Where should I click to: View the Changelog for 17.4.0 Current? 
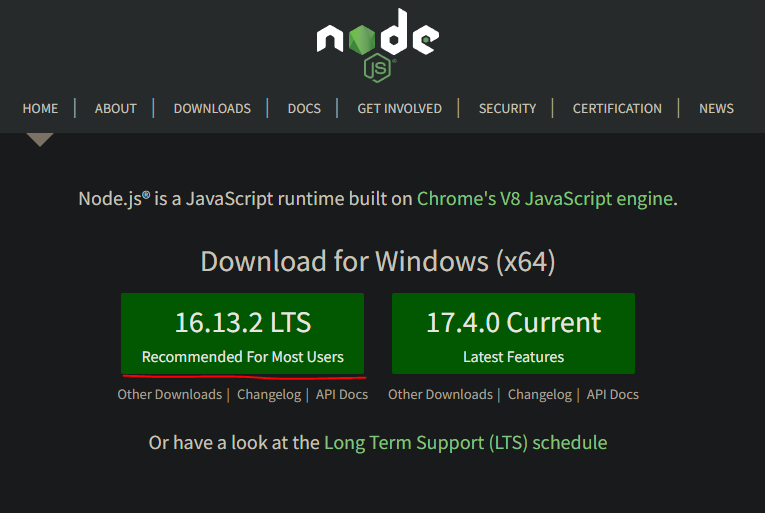click(x=540, y=394)
